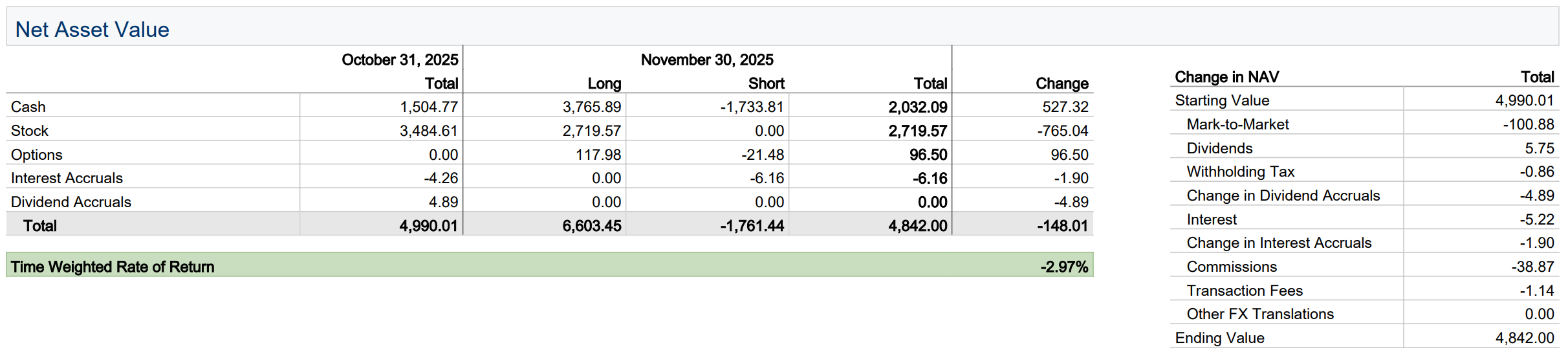Screen dimensions: 1568x354
Task: Select the Transaction Fees line item
Action: point(1245,291)
